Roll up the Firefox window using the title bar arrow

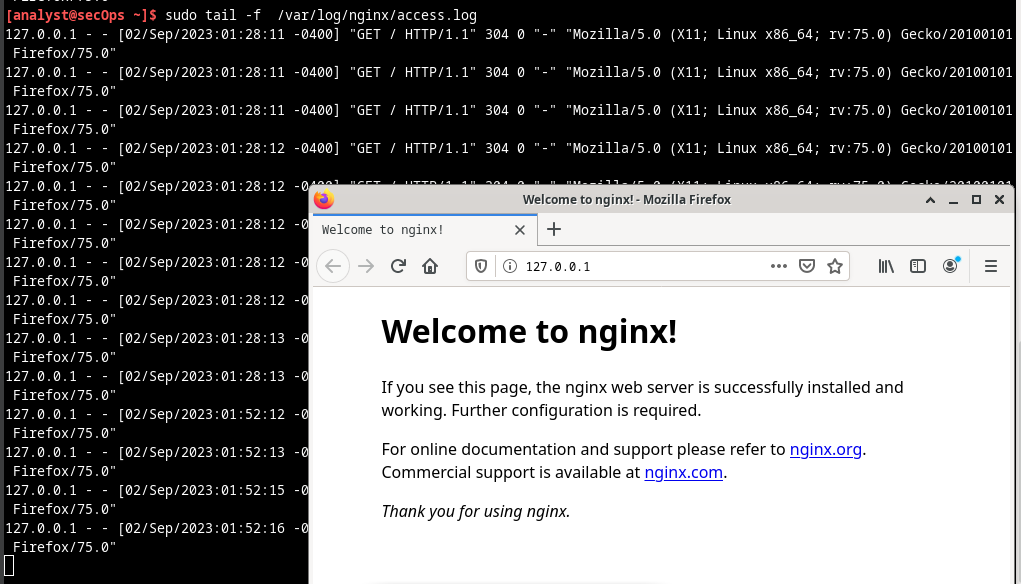point(930,200)
